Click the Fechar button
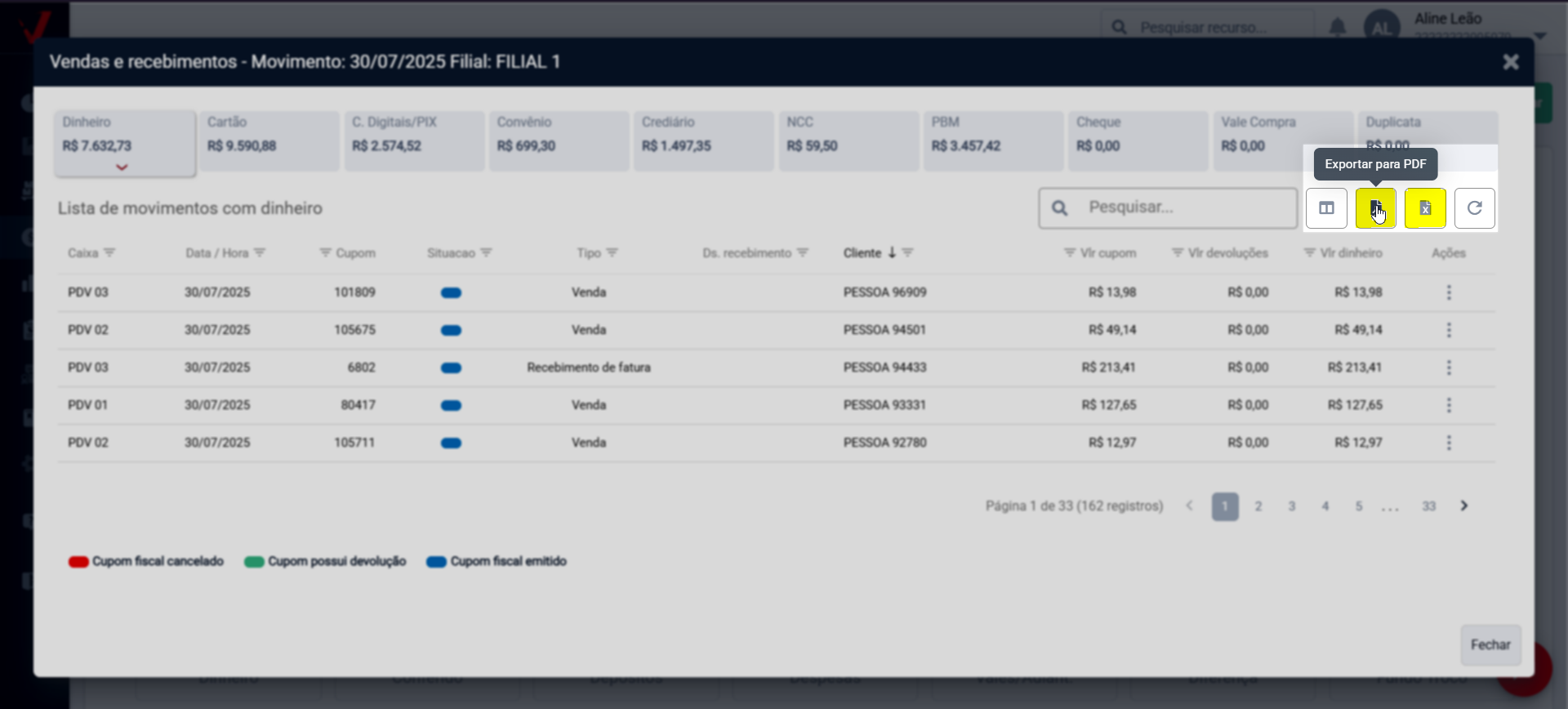 pos(1490,644)
